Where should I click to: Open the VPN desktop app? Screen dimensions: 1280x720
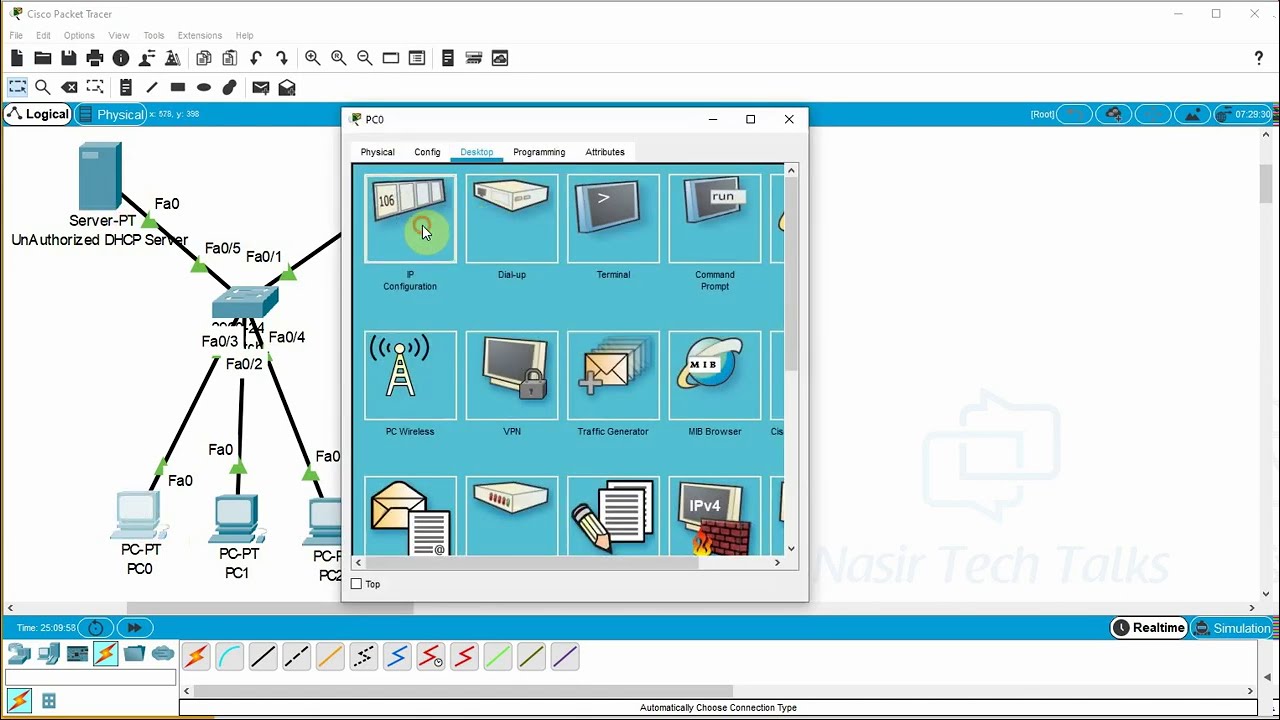click(x=511, y=376)
